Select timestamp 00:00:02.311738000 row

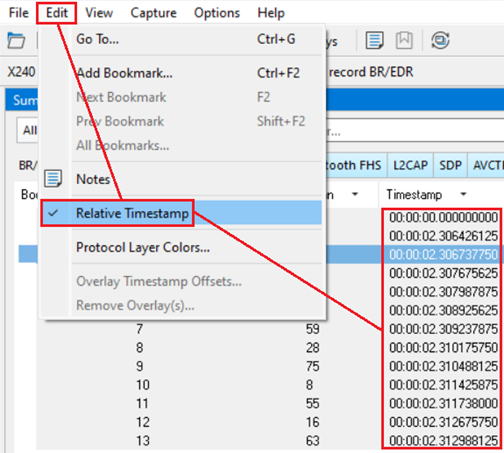(x=443, y=404)
